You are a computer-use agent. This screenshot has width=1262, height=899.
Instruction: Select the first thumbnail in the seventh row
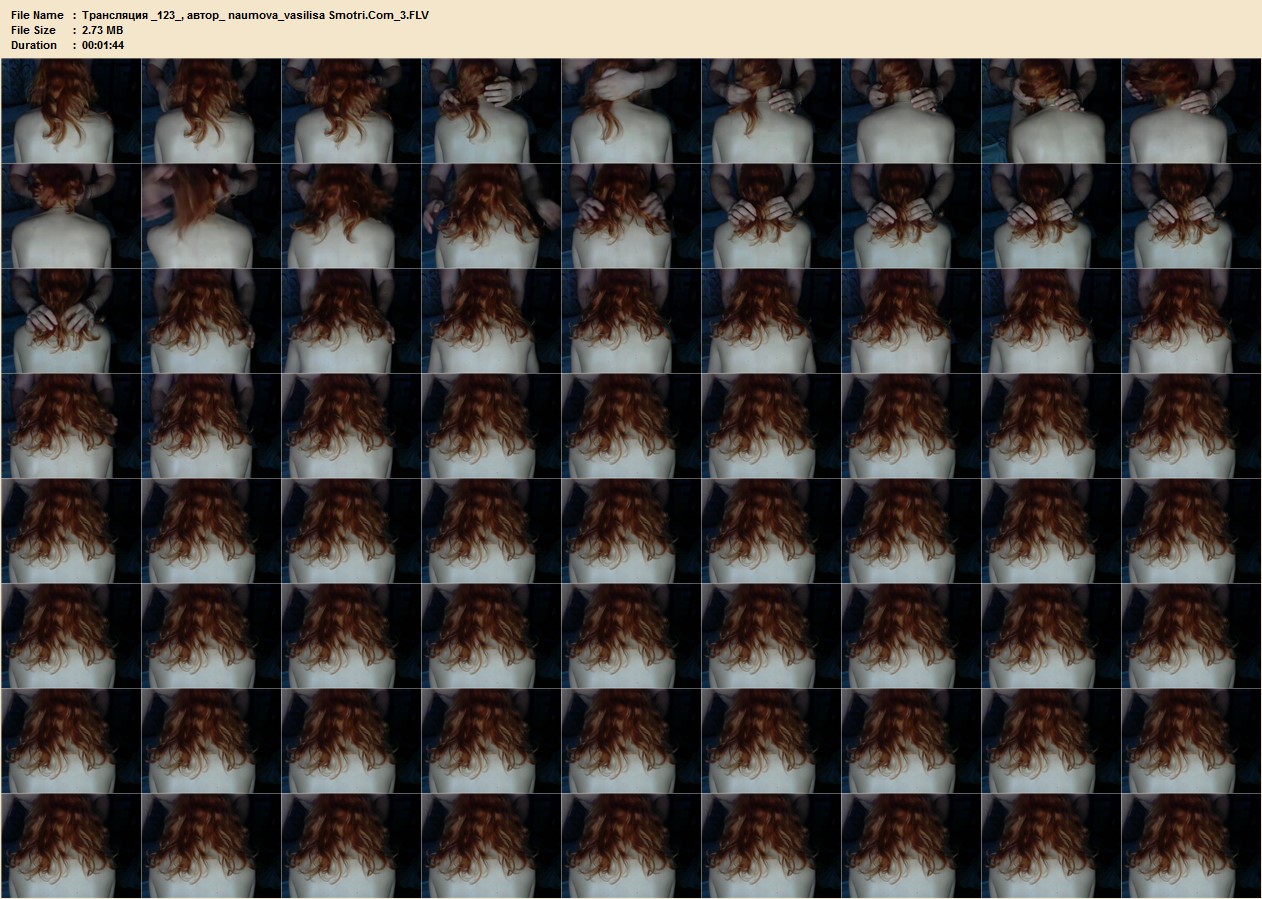coord(71,741)
